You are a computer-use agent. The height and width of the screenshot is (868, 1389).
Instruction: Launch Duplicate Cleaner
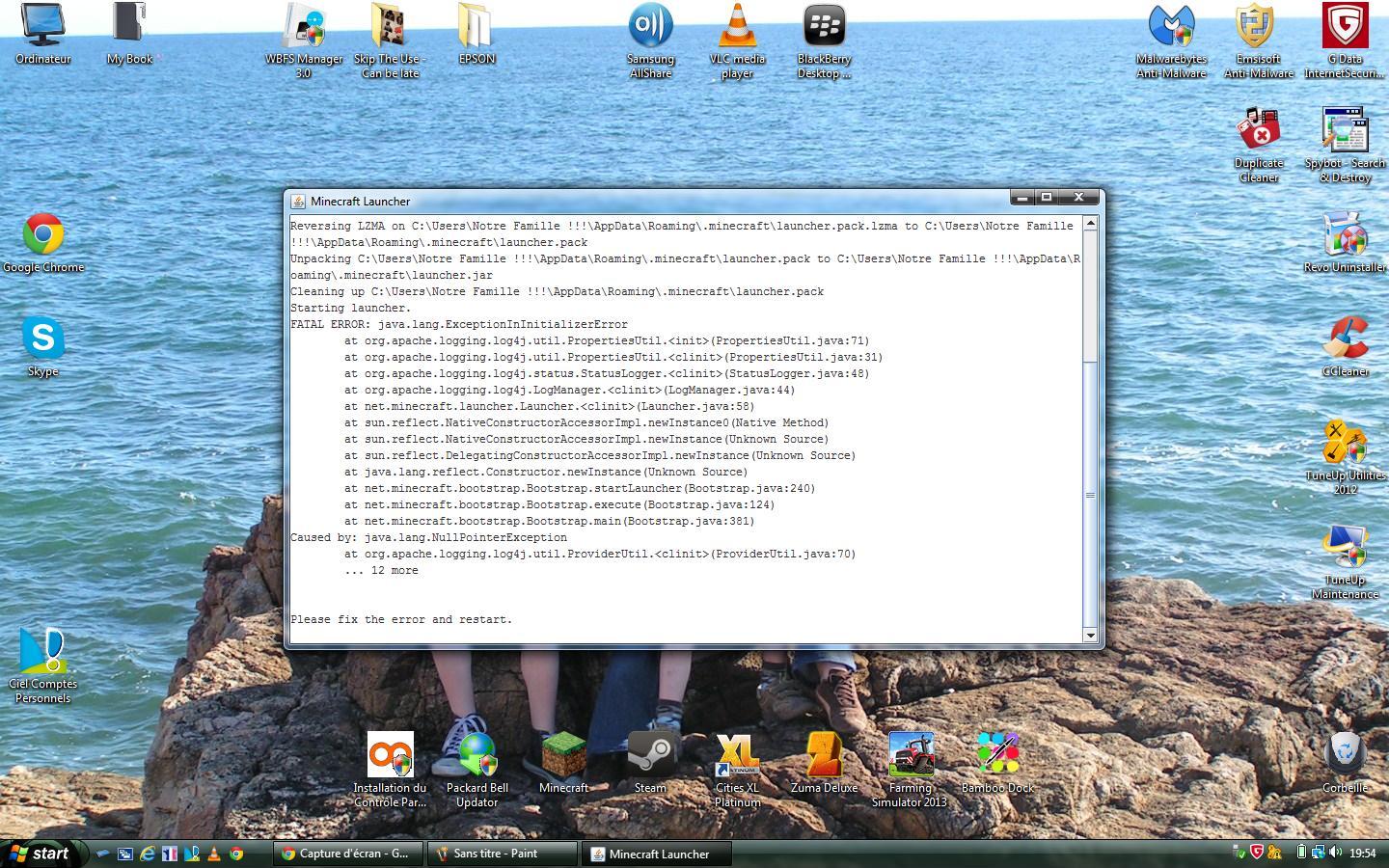pyautogui.click(x=1258, y=145)
